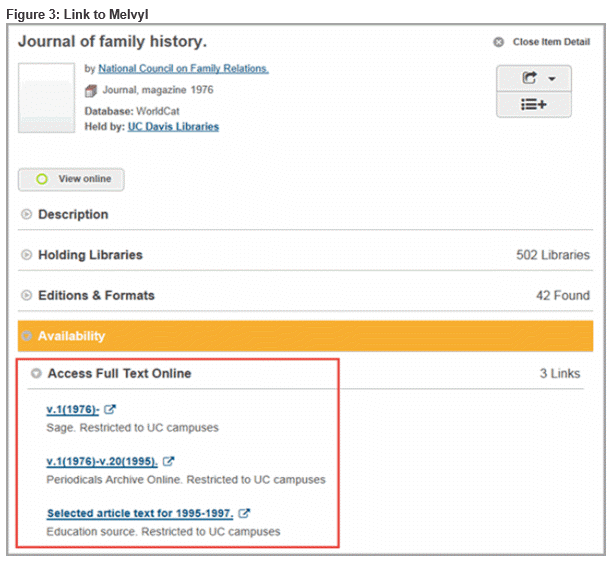The height and width of the screenshot is (561, 614).
Task: Click the '502 Libraries' count
Action: [x=553, y=255]
